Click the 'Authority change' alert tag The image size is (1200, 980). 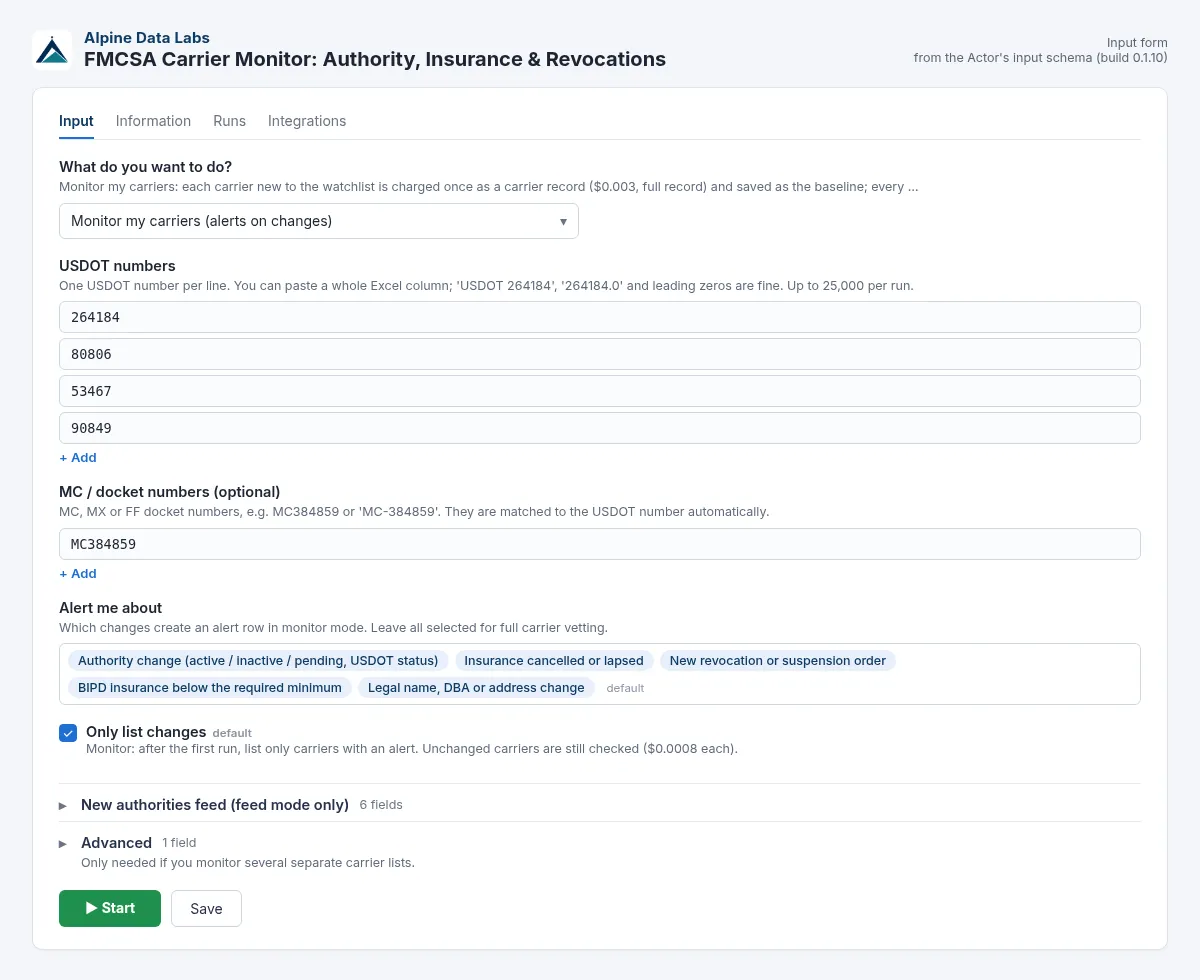[258, 661]
